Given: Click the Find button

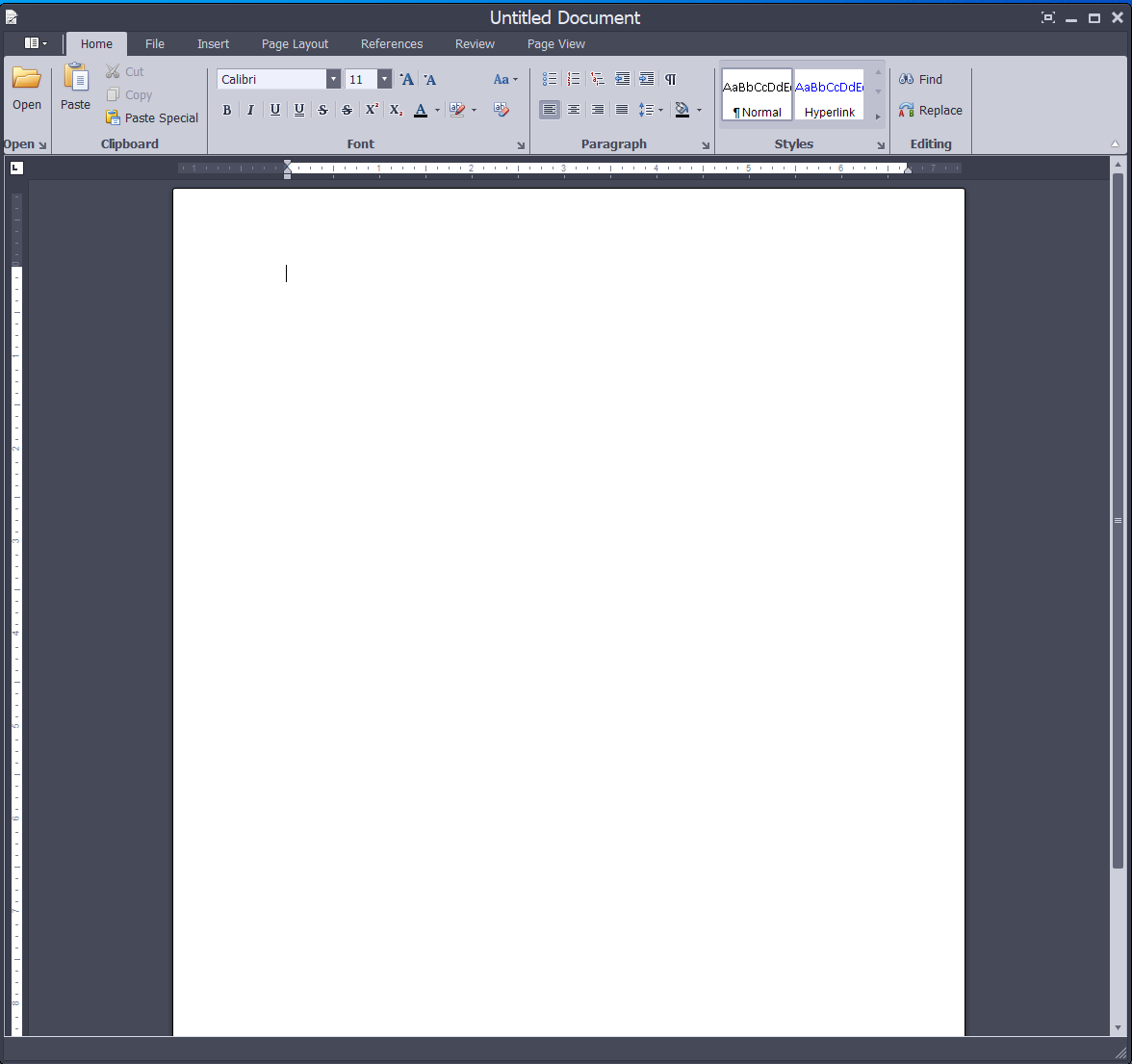Looking at the screenshot, I should point(921,79).
